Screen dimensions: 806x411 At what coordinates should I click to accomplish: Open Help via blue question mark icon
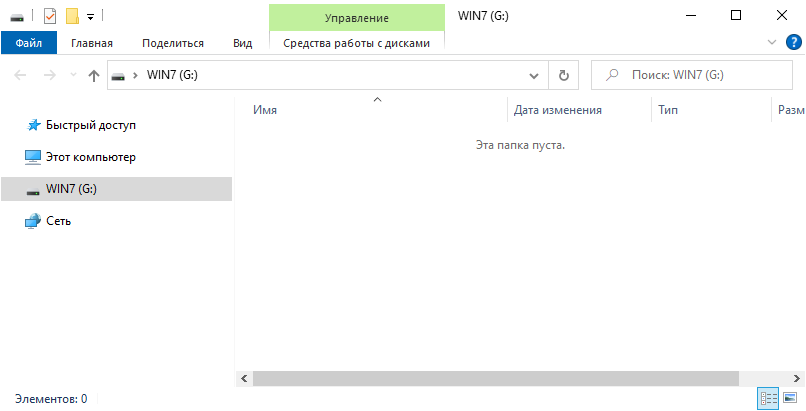794,42
